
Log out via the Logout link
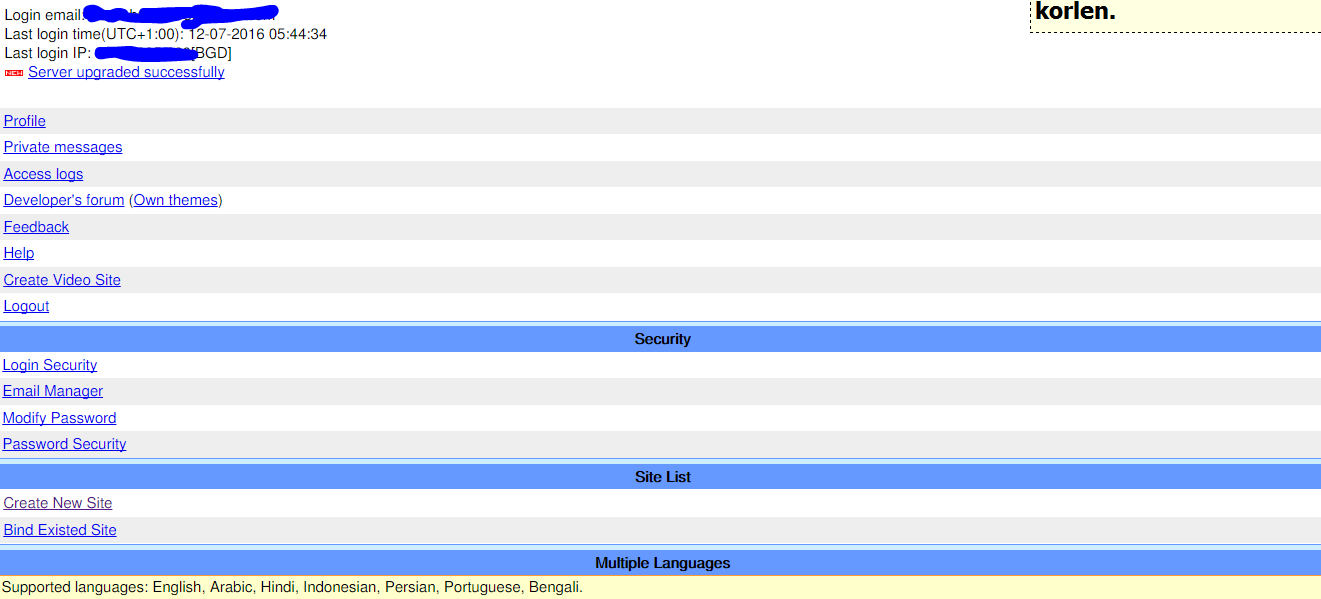pyautogui.click(x=26, y=306)
